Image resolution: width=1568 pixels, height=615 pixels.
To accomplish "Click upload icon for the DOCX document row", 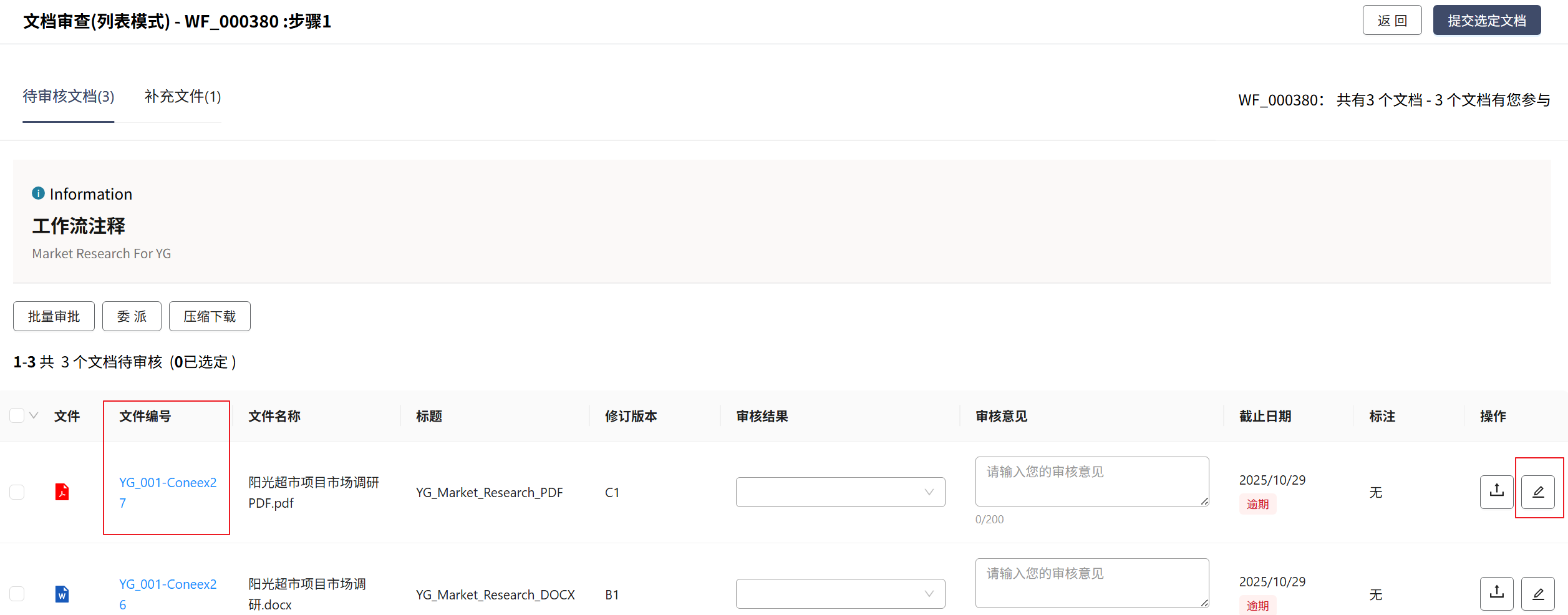I will (x=1496, y=594).
